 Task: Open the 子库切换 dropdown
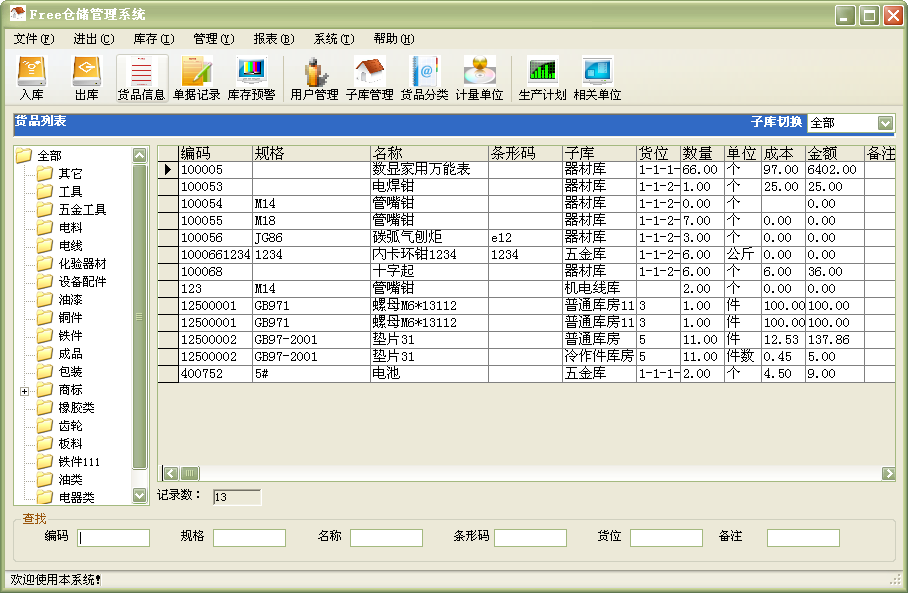(885, 123)
